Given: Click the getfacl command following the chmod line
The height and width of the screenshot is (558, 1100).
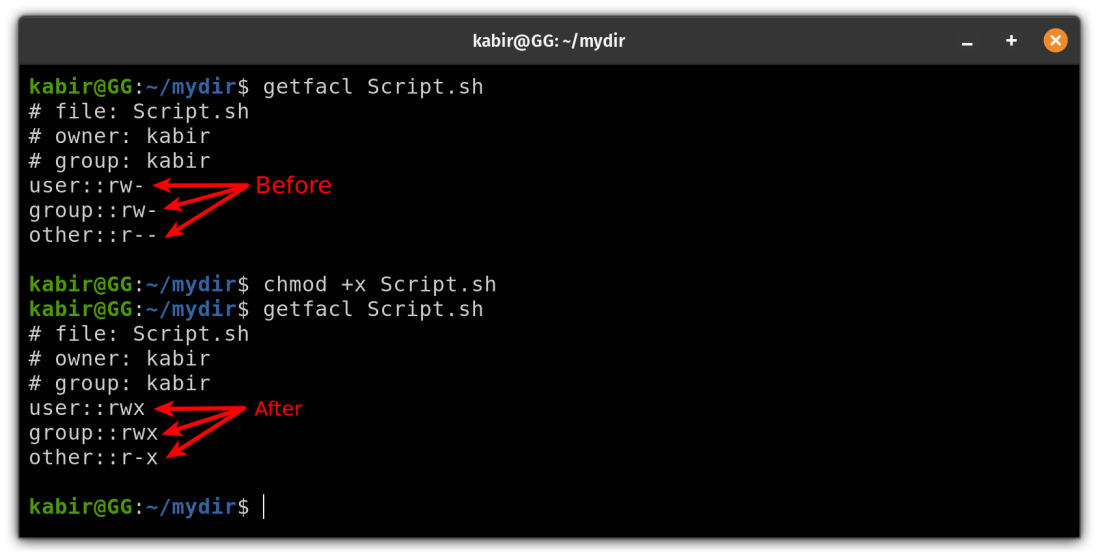Looking at the screenshot, I should coord(373,310).
